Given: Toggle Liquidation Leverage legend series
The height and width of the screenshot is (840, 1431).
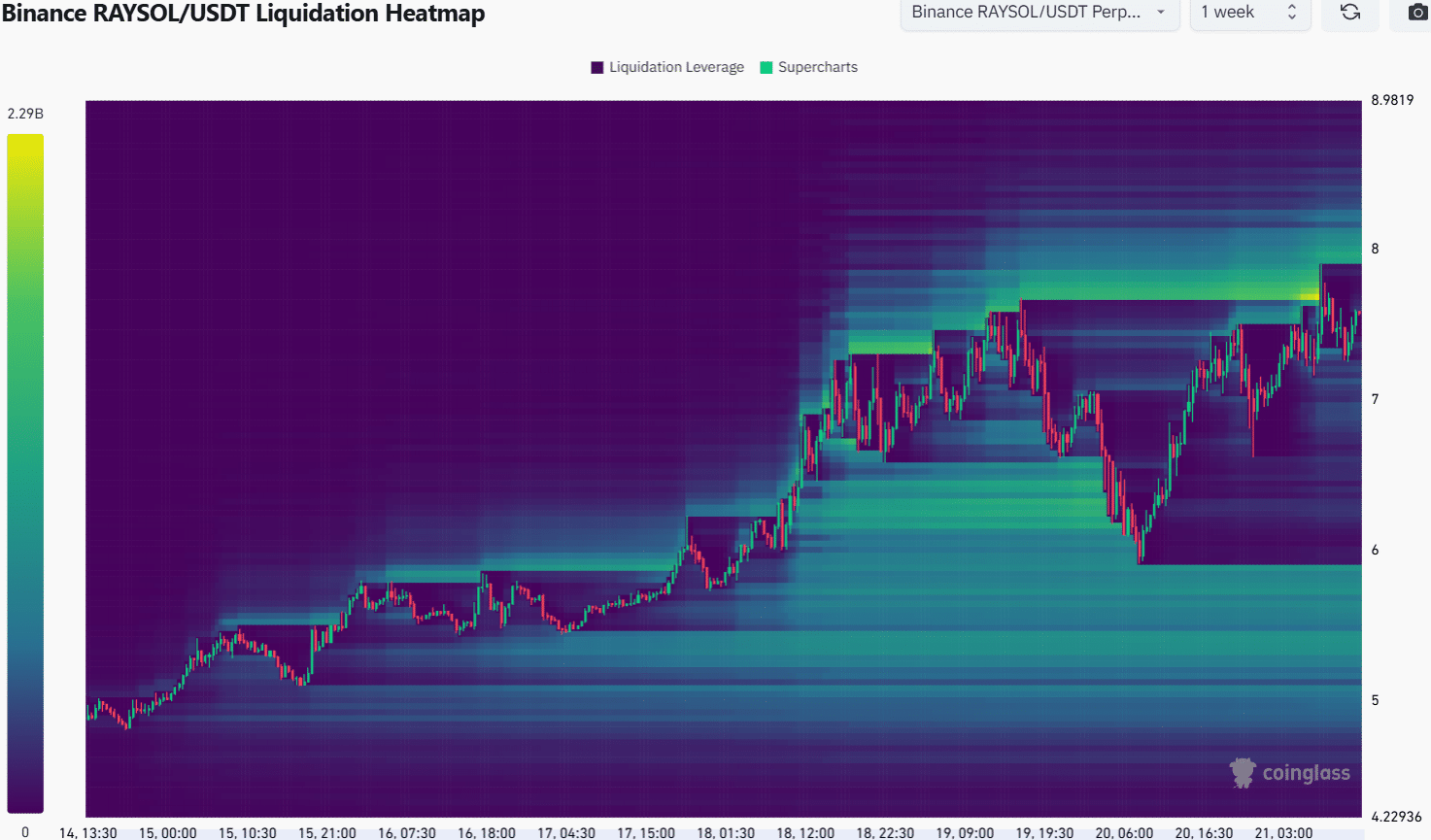Looking at the screenshot, I should [667, 67].
